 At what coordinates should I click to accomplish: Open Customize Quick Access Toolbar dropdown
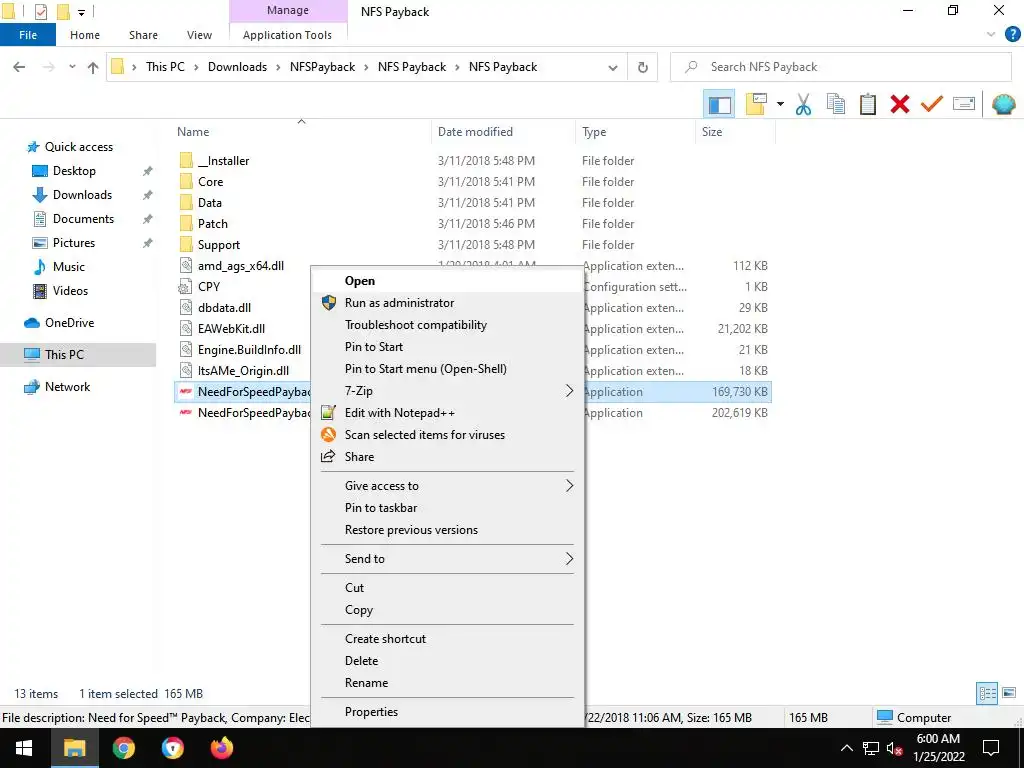(x=82, y=12)
